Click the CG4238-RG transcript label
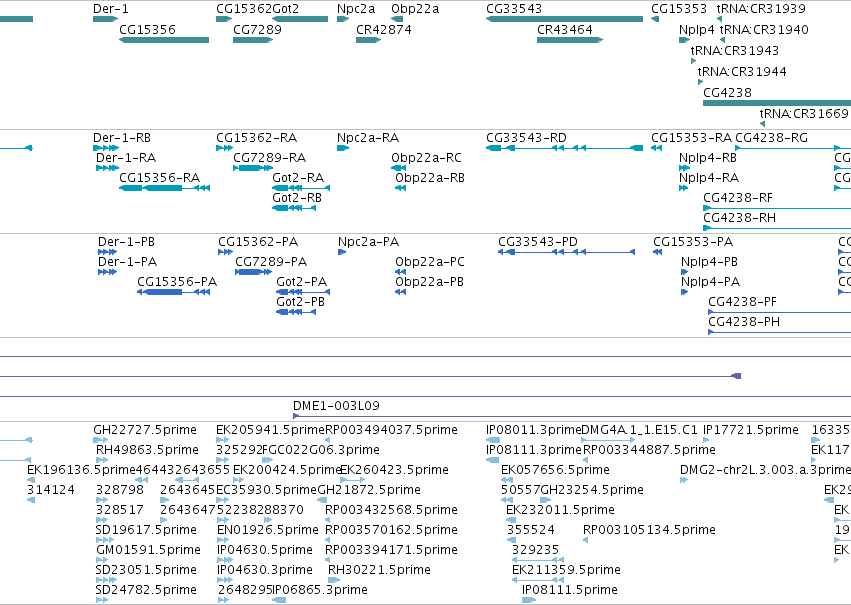This screenshot has height=605, width=851. click(771, 138)
